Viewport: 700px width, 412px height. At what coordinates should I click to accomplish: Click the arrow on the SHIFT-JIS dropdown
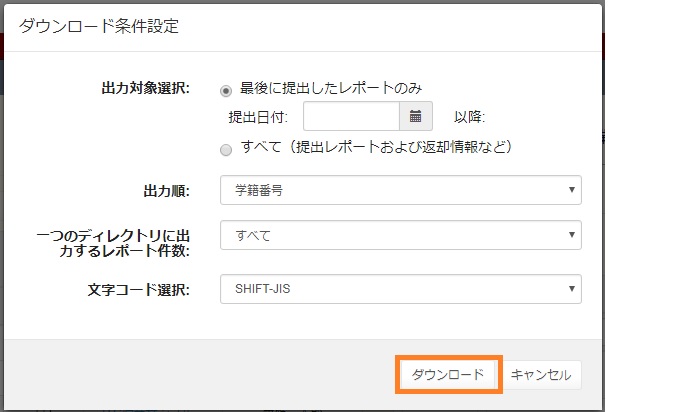point(571,289)
